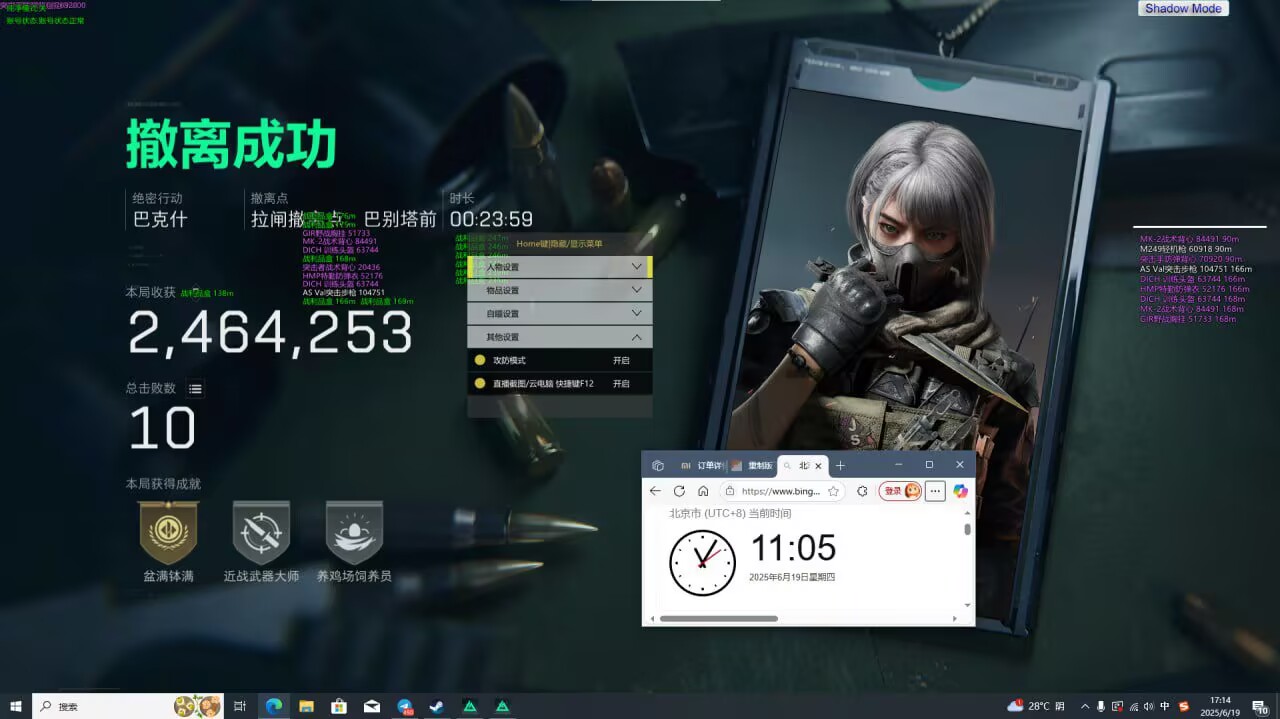
Task: Open the browser's three-dot settings menu
Action: pos(935,491)
